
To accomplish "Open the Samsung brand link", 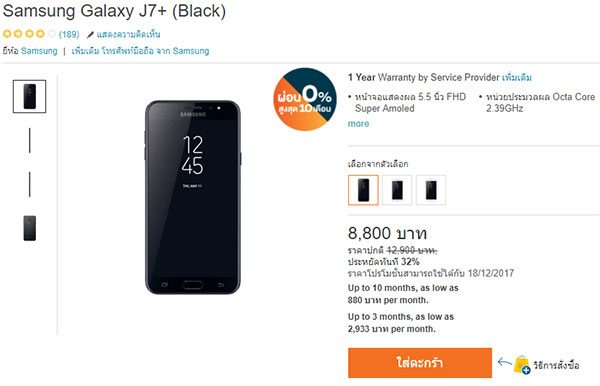I will point(39,51).
